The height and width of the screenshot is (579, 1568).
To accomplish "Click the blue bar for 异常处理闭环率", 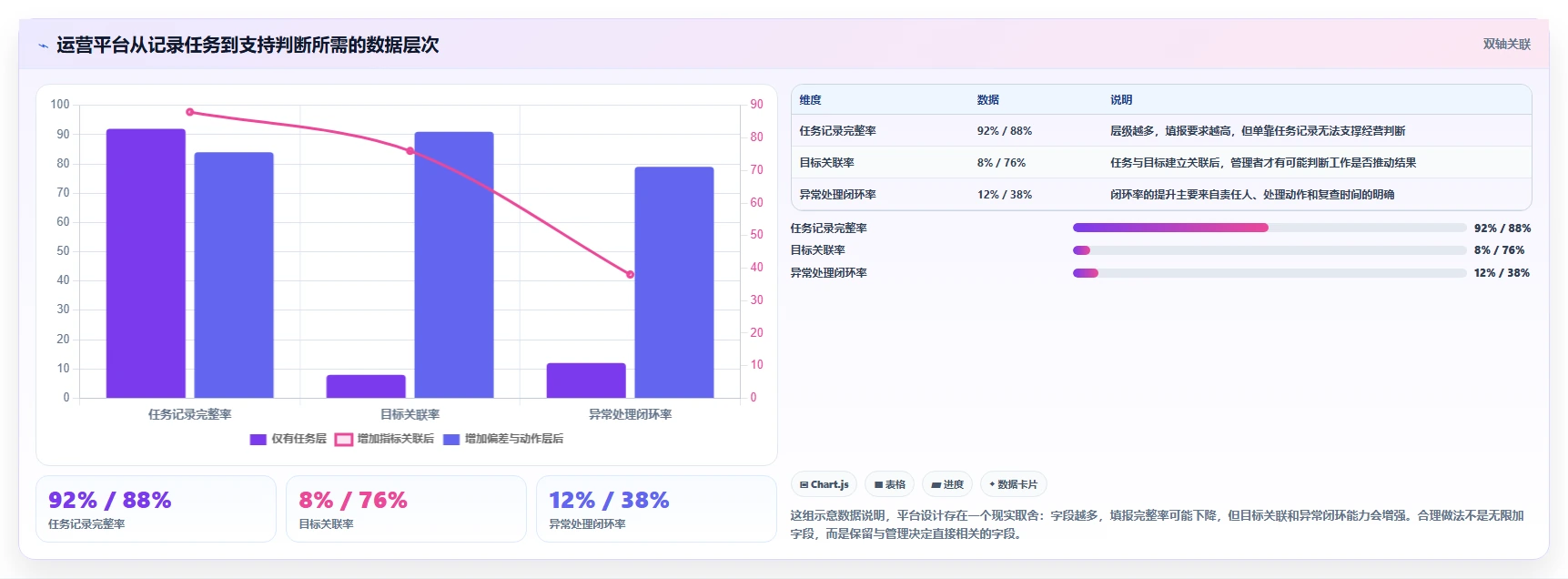I will pos(674,282).
